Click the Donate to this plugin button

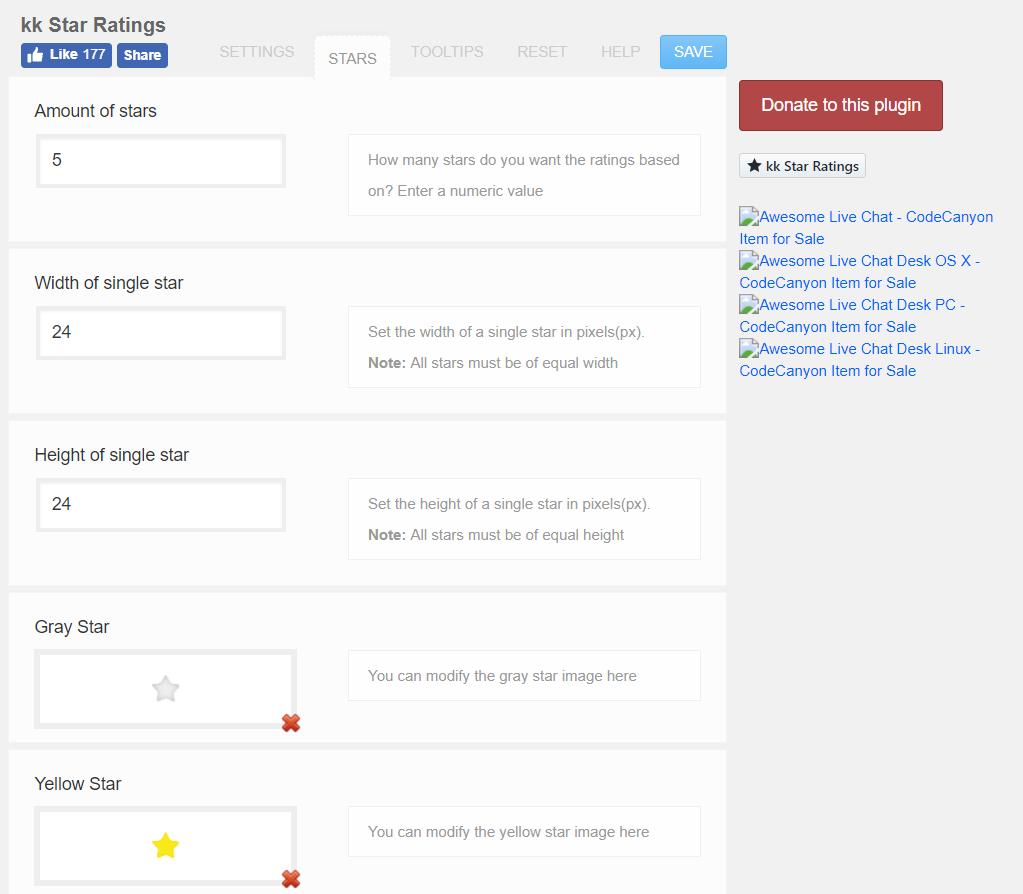point(840,105)
